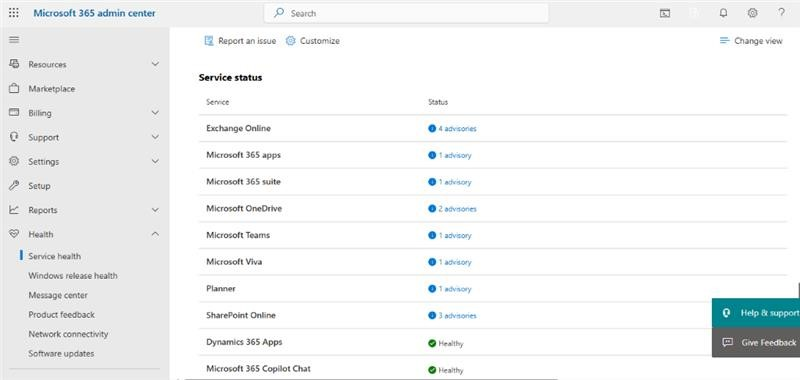Expand the Support chevron
This screenshot has width=800, height=380.
[x=156, y=137]
